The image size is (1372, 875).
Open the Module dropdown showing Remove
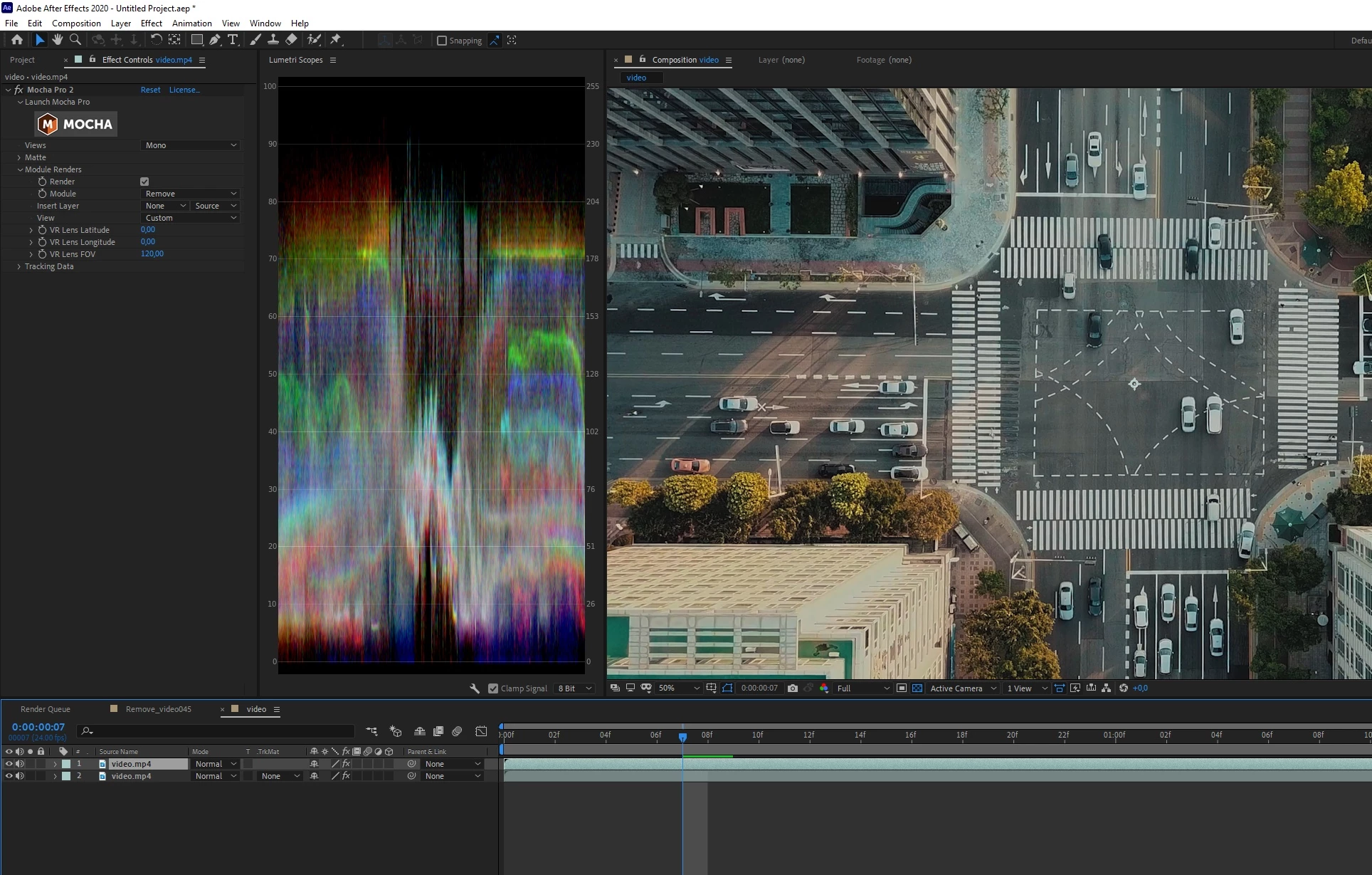point(190,194)
